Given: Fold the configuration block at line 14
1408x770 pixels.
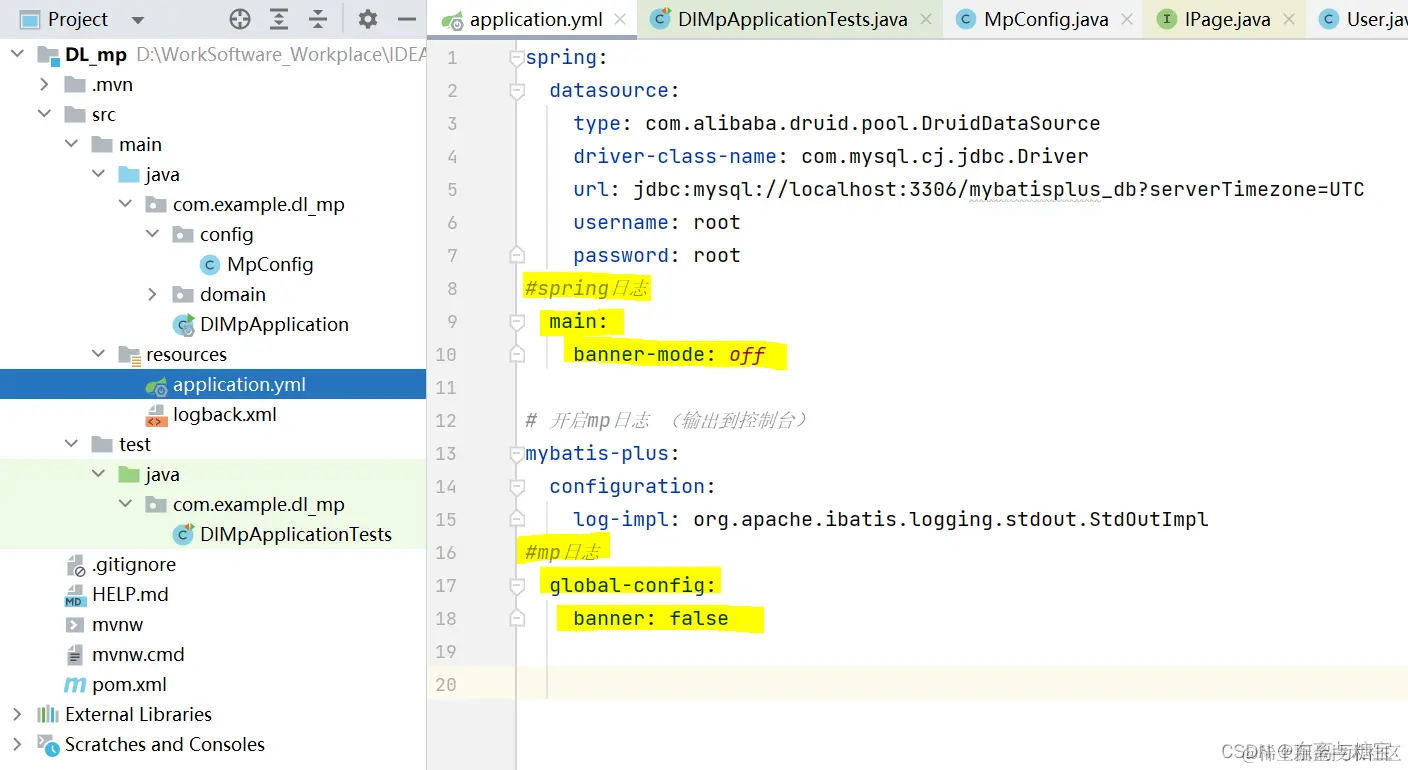Looking at the screenshot, I should (517, 487).
